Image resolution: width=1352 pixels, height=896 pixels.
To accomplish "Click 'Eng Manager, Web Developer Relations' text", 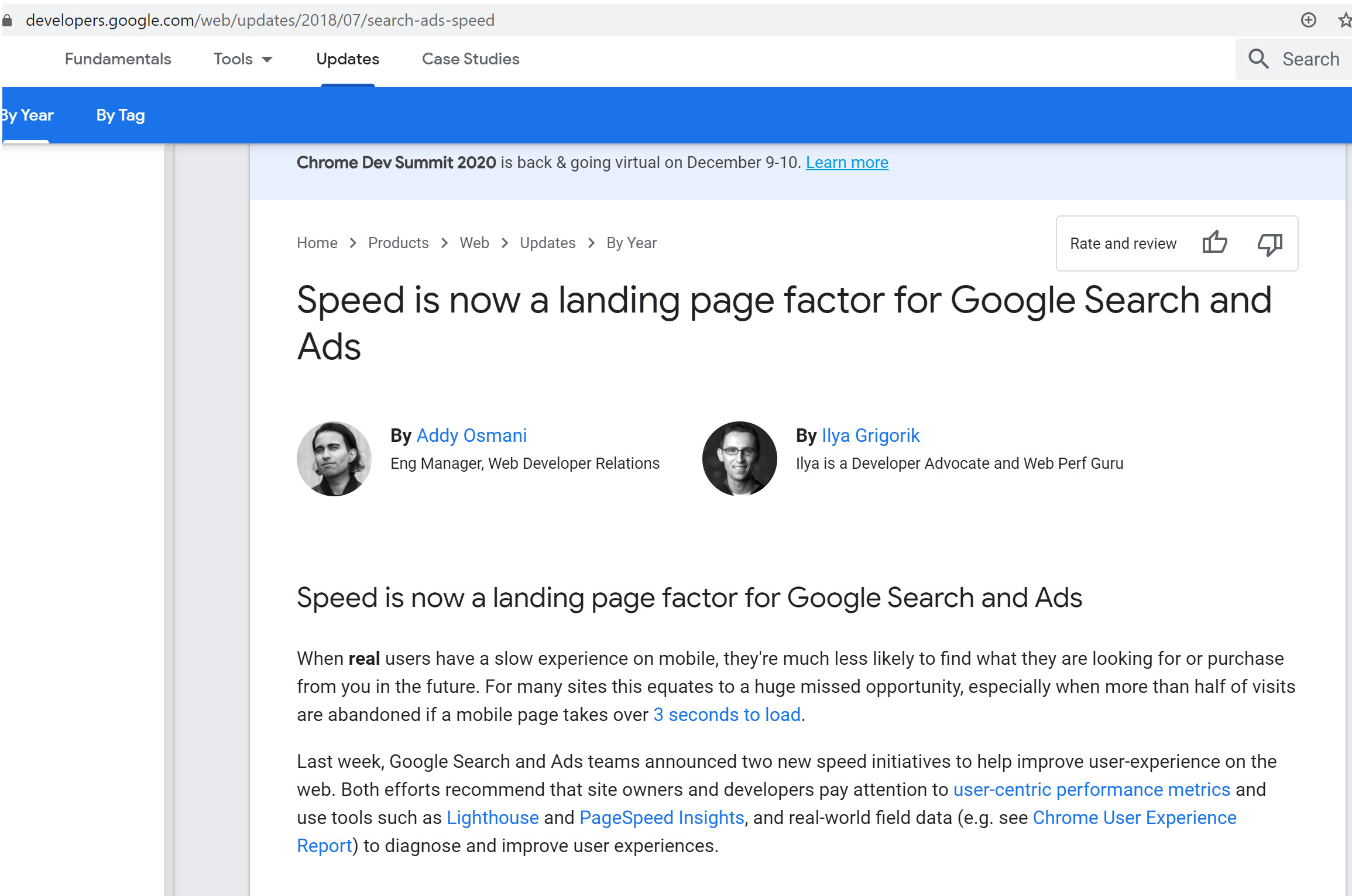I will click(x=525, y=464).
